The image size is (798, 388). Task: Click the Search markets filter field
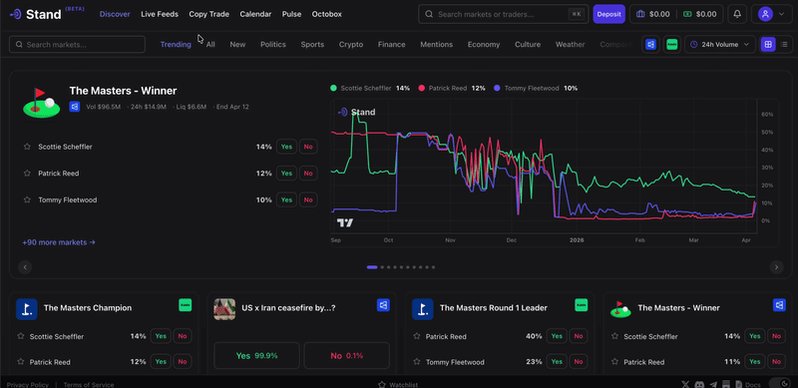click(77, 44)
